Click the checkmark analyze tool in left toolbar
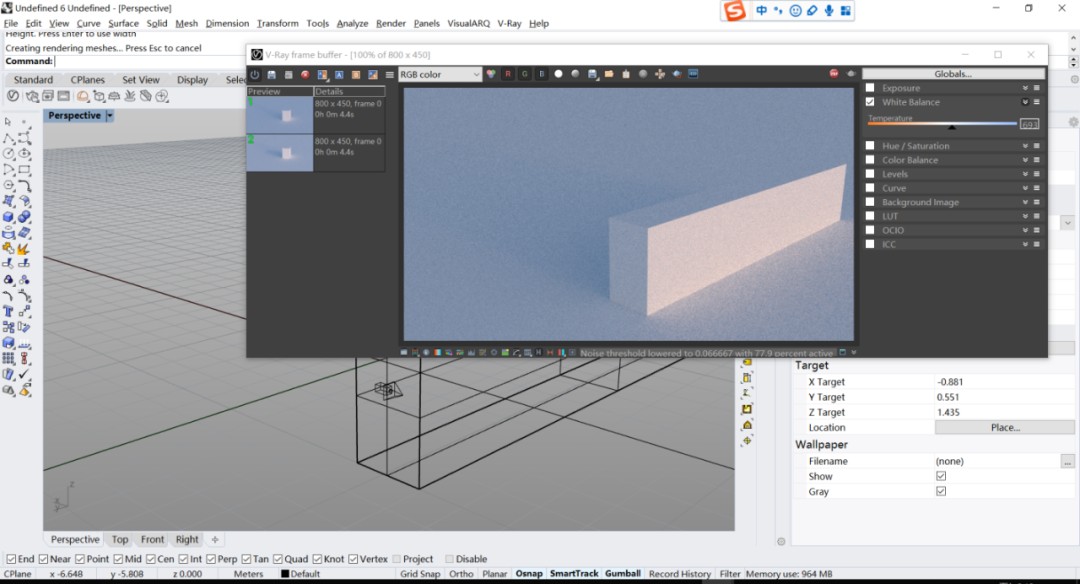The height and width of the screenshot is (584, 1080). pyautogui.click(x=24, y=374)
